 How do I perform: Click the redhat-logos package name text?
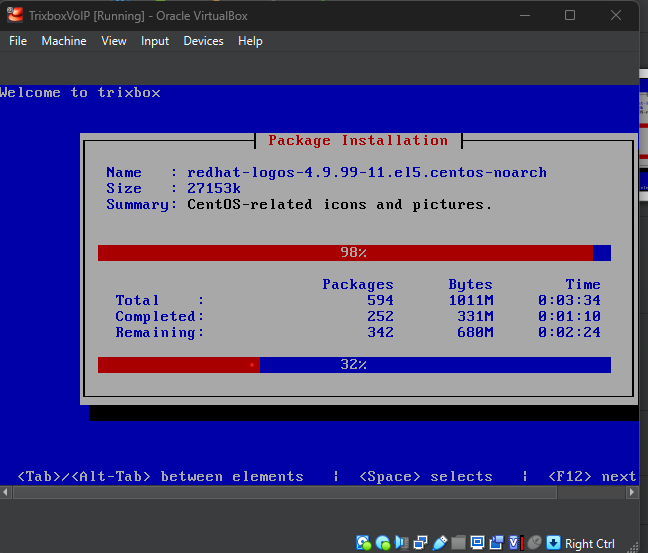click(x=367, y=172)
